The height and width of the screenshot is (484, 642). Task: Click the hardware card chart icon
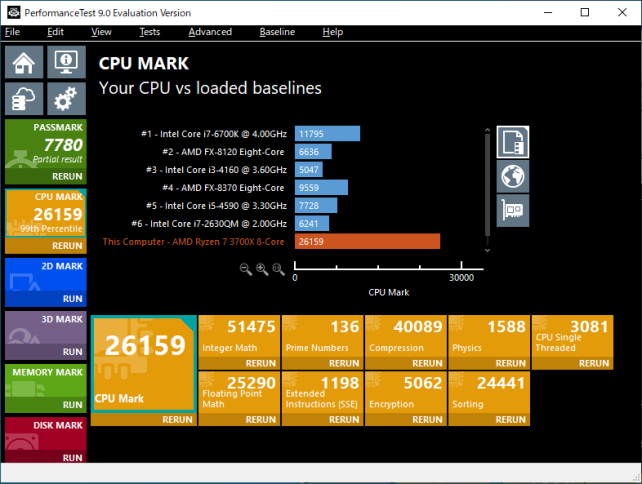(x=513, y=210)
